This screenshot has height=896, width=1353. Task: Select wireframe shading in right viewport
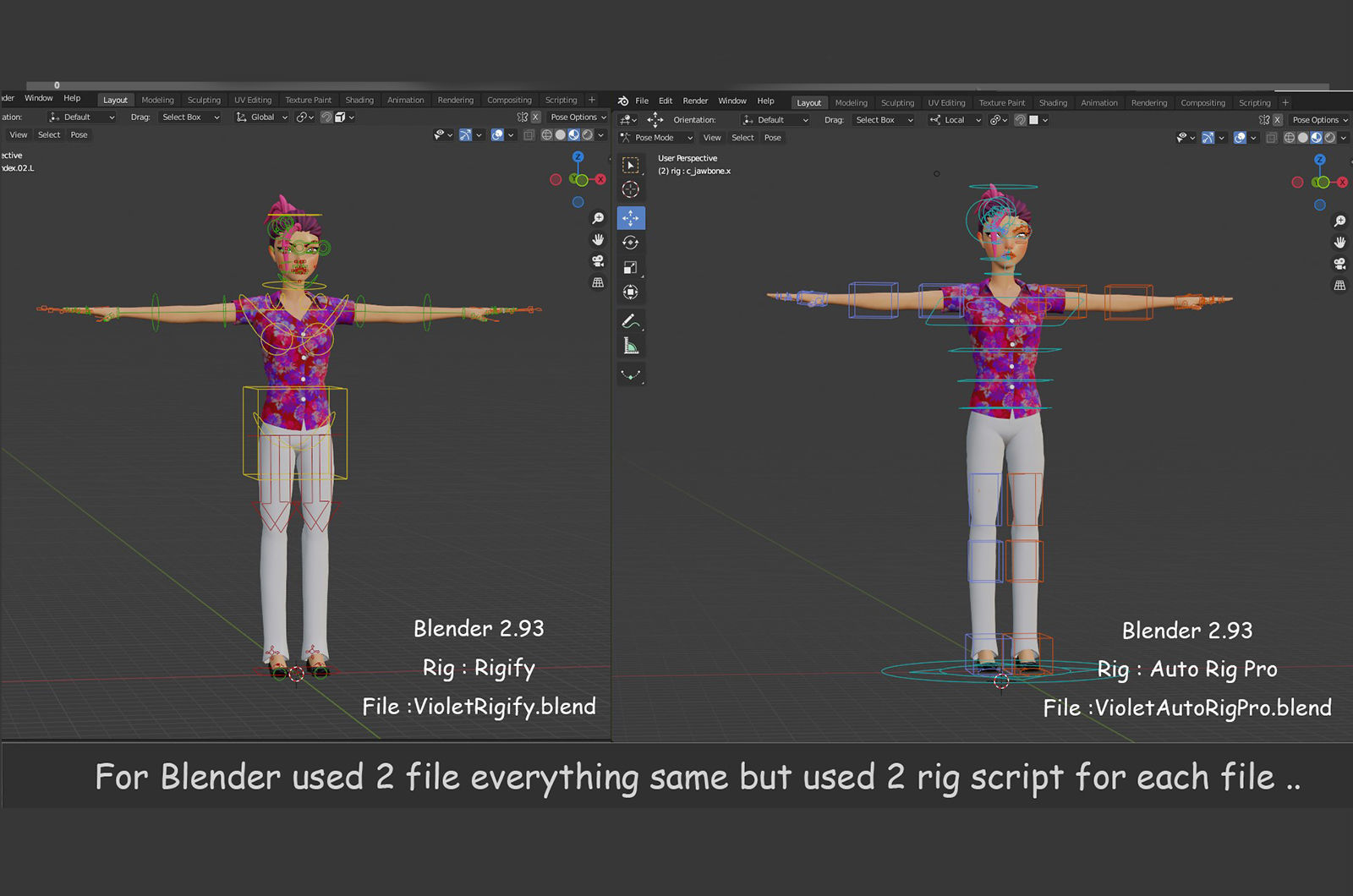tap(1290, 138)
